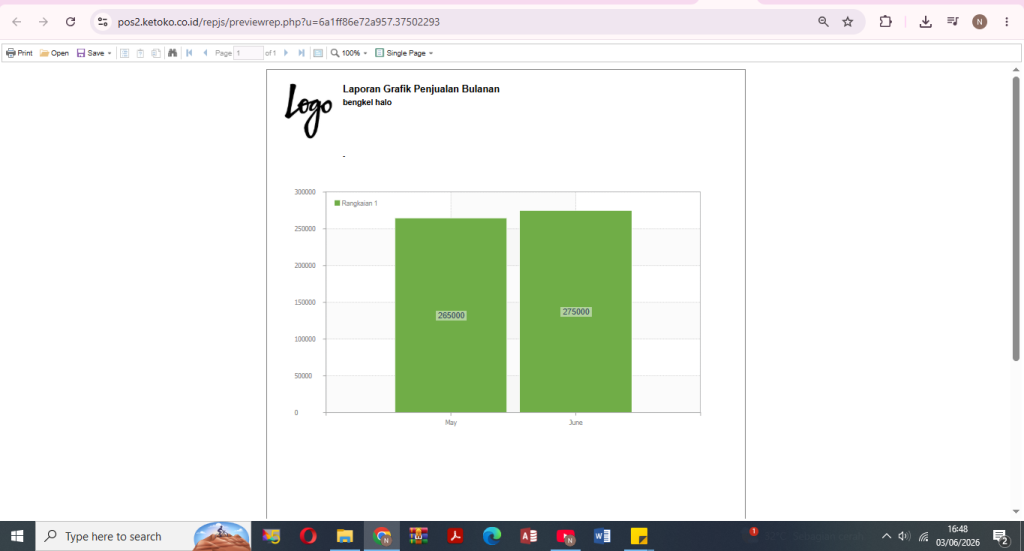Open WinRAR from the taskbar
This screenshot has height=551, width=1024.
coord(419,536)
